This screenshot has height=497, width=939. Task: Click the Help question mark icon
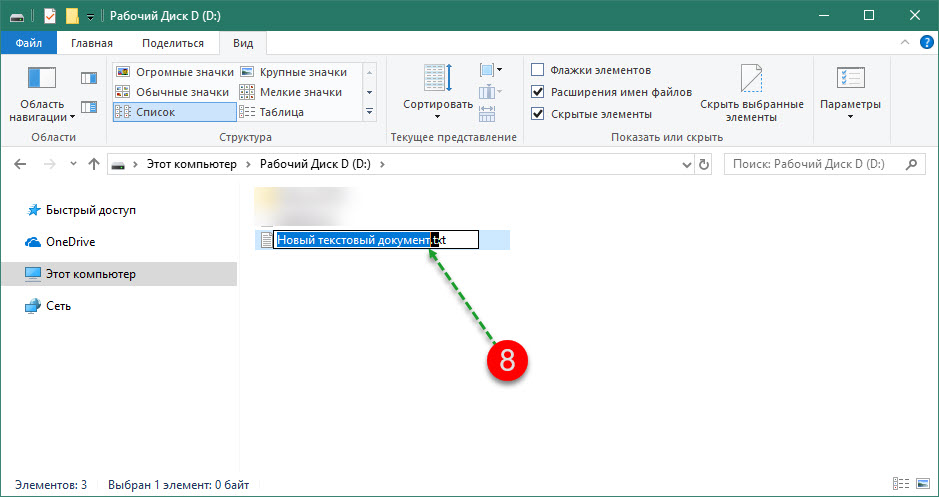[926, 43]
